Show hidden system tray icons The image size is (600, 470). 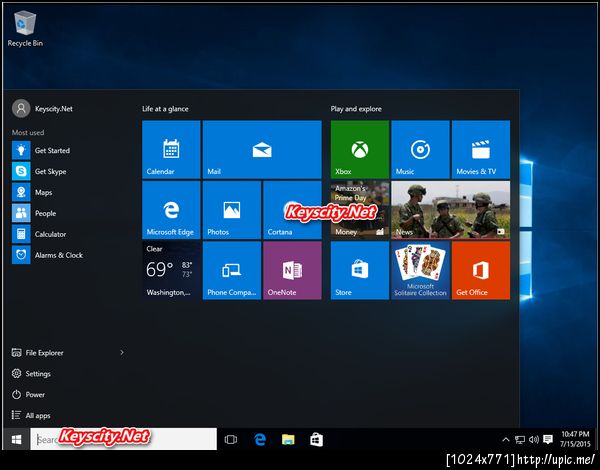[x=505, y=439]
